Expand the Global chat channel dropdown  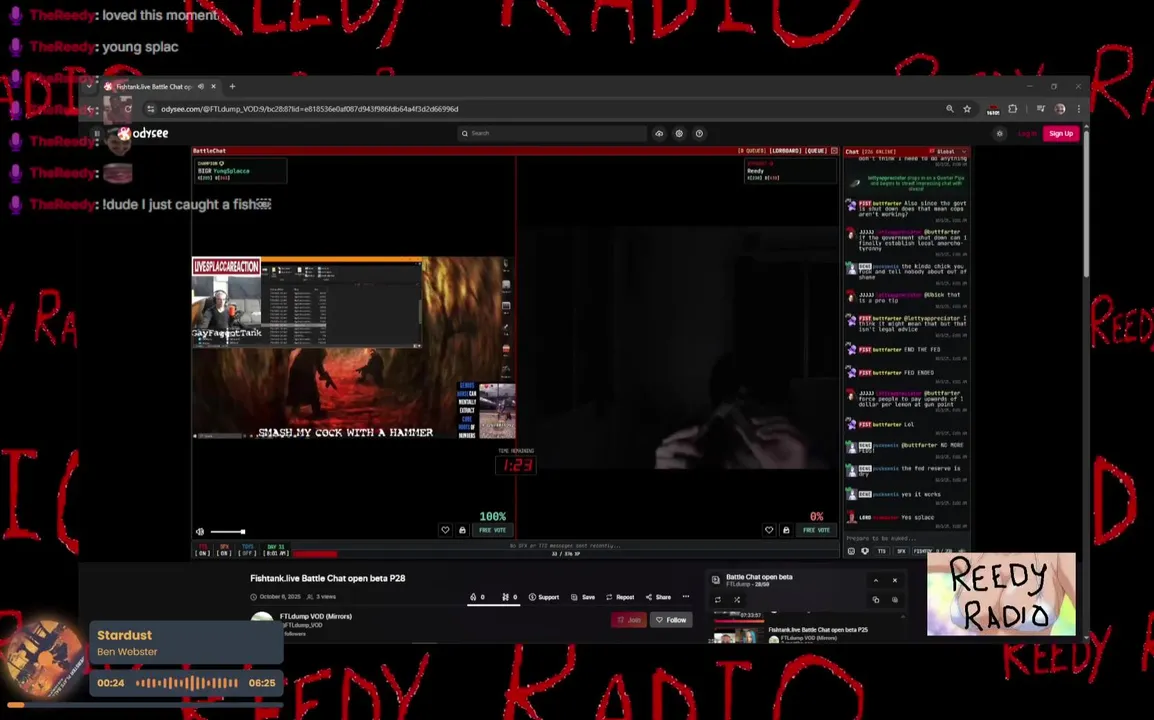(949, 152)
